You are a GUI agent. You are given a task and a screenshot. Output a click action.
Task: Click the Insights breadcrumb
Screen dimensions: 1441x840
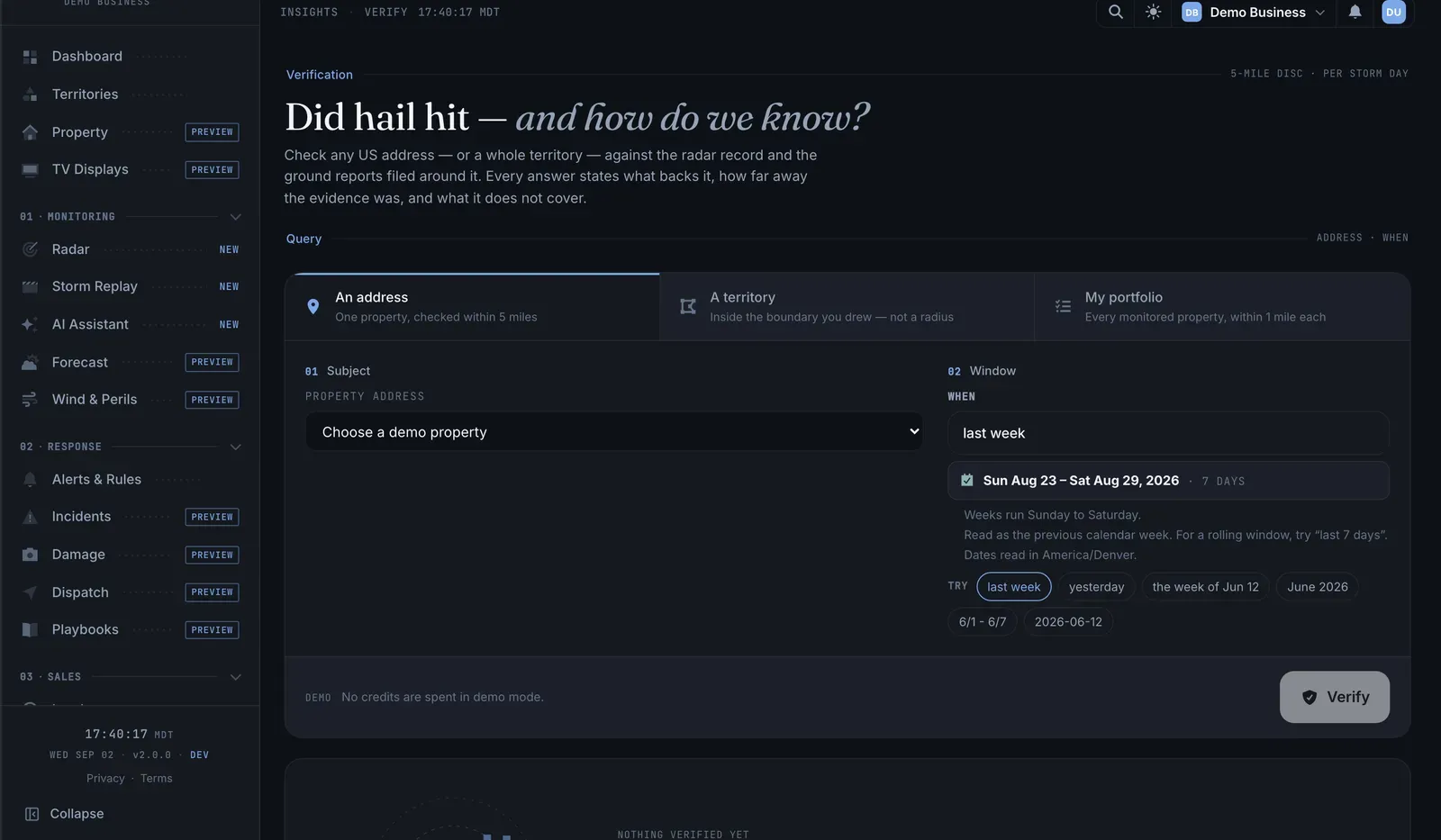click(309, 13)
